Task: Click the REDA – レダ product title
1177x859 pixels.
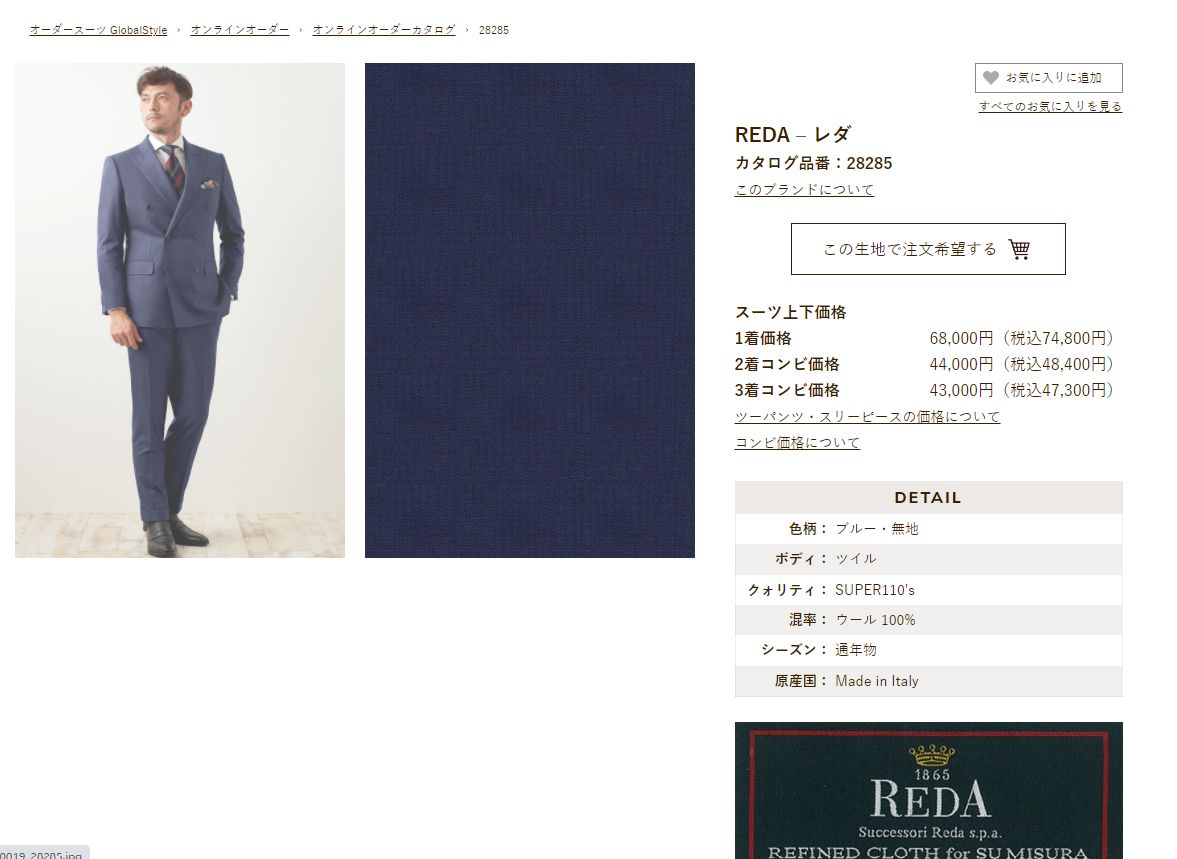Action: [793, 135]
